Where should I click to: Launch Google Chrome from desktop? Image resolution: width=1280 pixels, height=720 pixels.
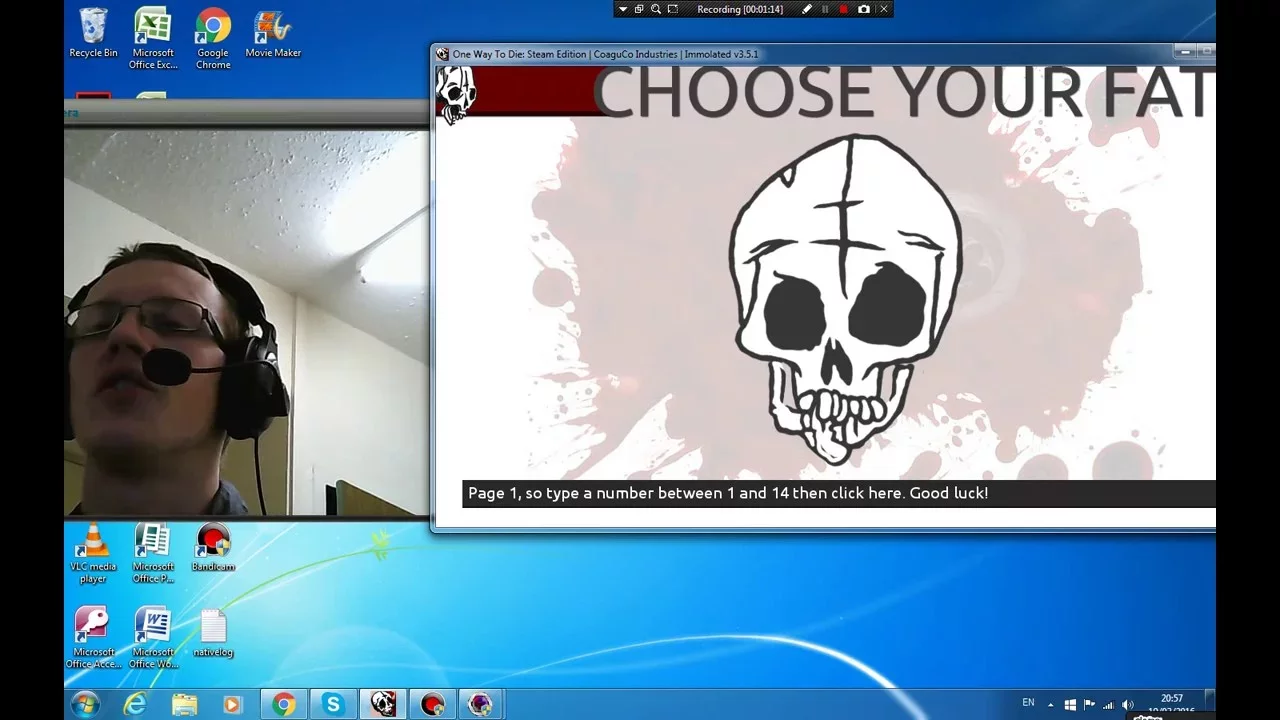[x=213, y=39]
